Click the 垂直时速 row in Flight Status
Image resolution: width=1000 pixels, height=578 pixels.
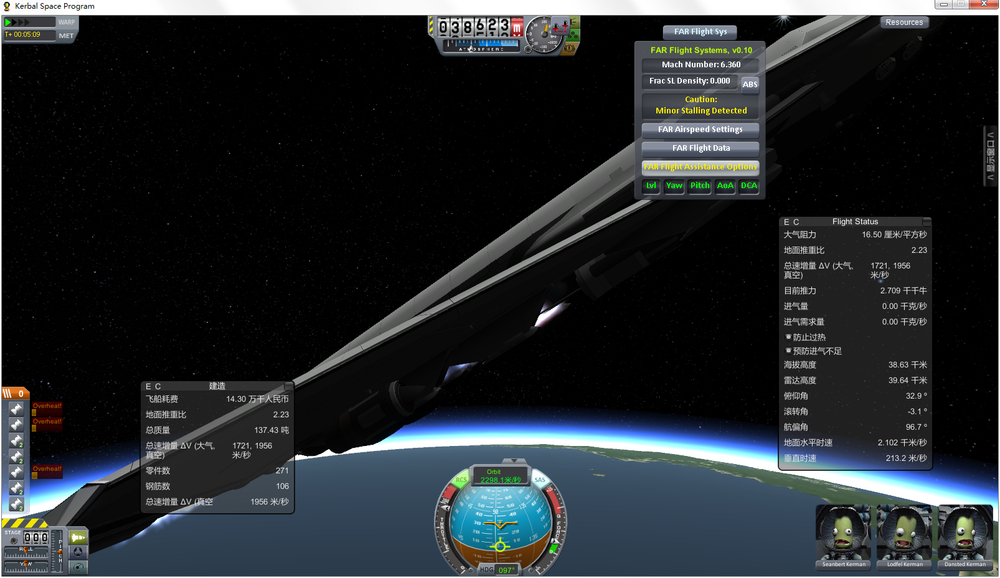coord(855,458)
